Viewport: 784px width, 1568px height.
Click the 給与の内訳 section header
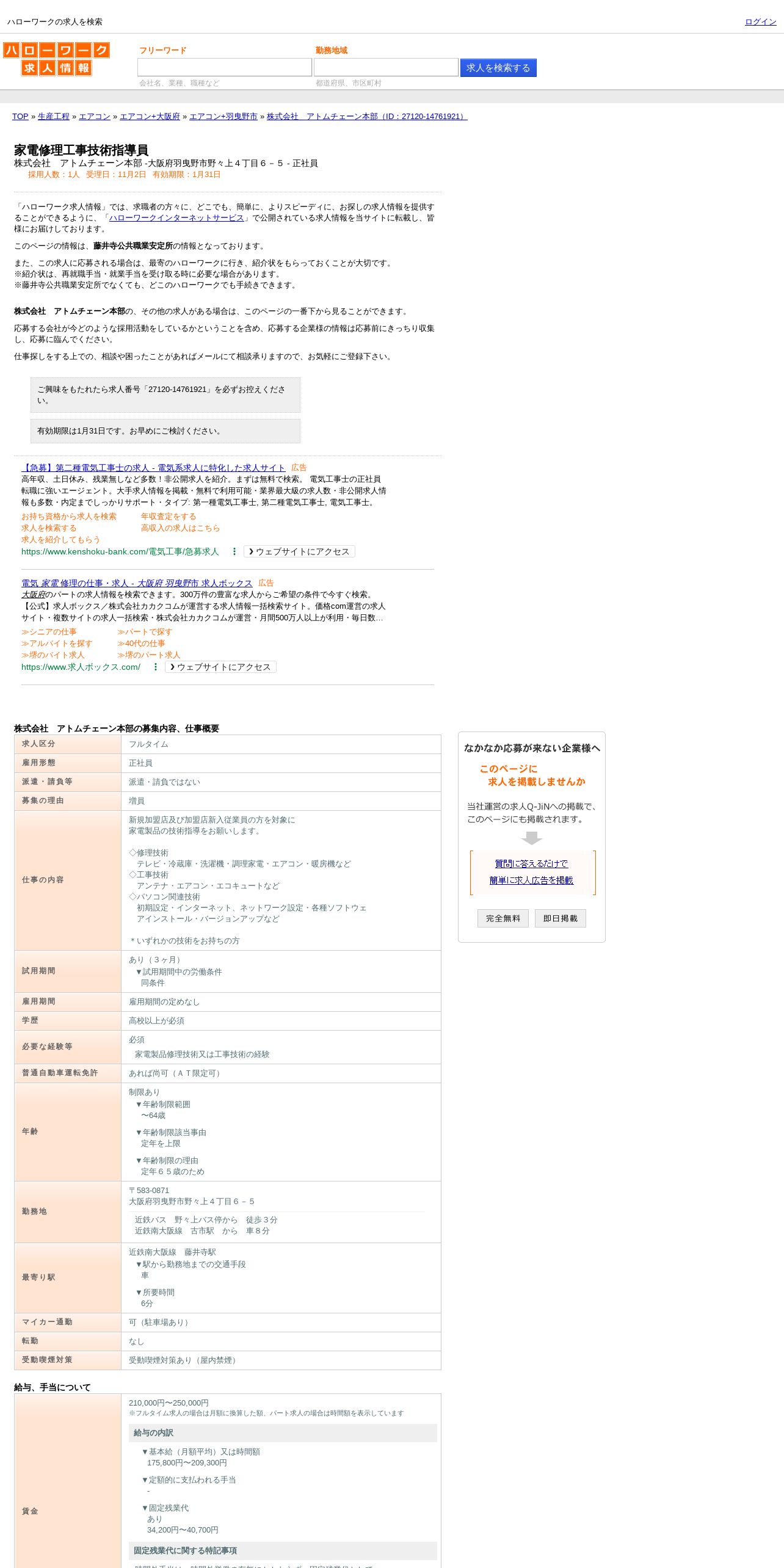tap(283, 1433)
